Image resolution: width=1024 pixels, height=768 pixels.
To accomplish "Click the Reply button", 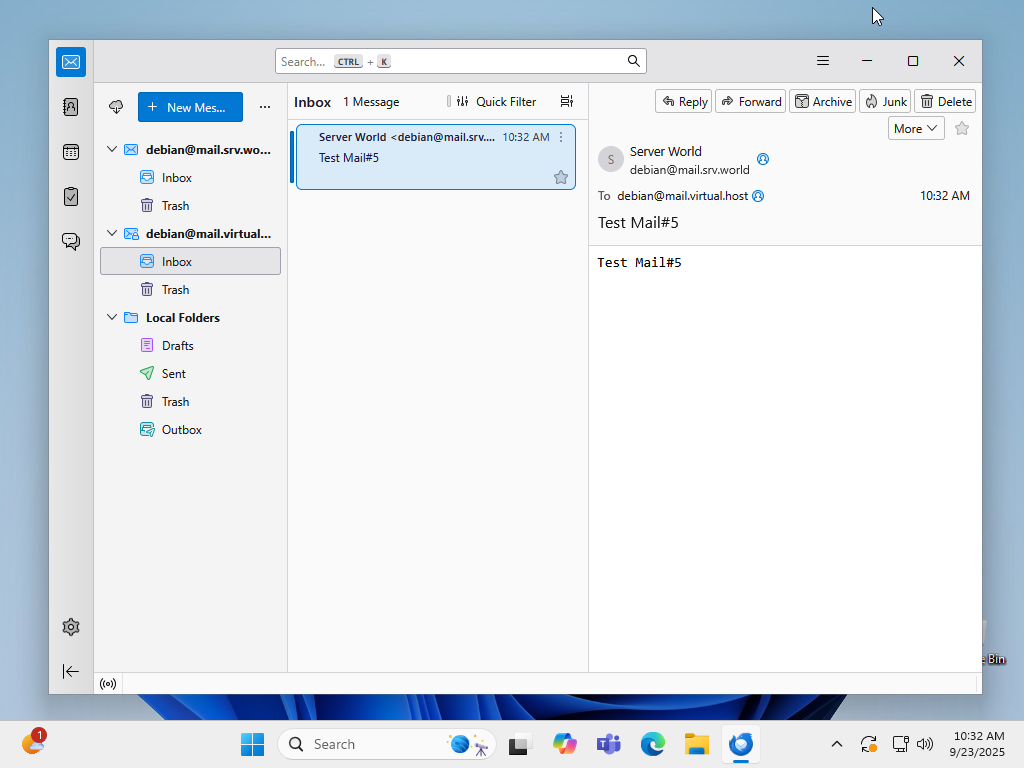I will click(684, 101).
